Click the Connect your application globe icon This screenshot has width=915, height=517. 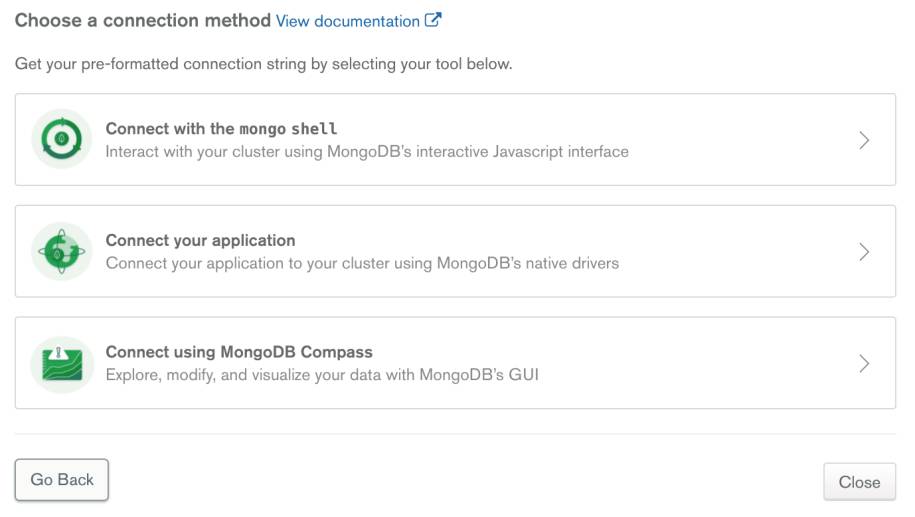(x=62, y=251)
